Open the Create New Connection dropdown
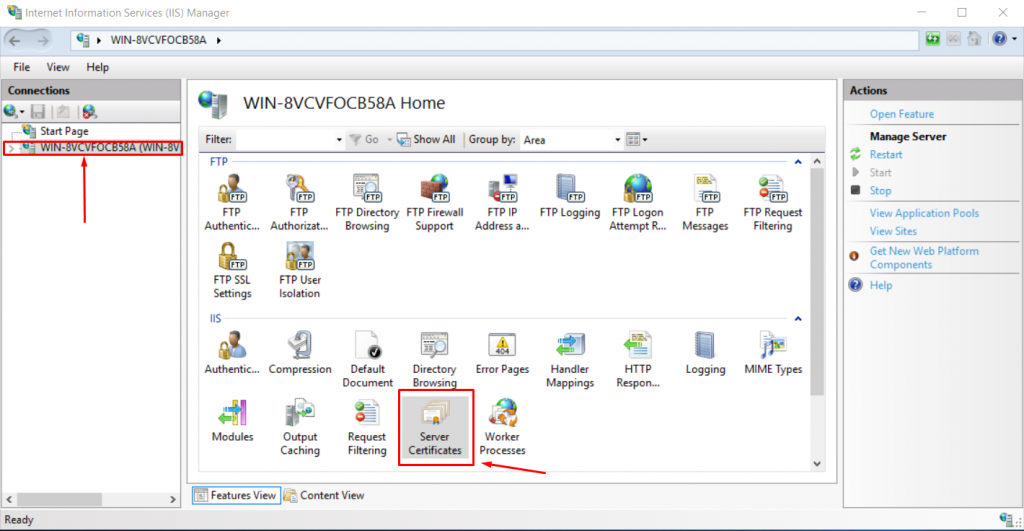The height and width of the screenshot is (531, 1024). 14,112
